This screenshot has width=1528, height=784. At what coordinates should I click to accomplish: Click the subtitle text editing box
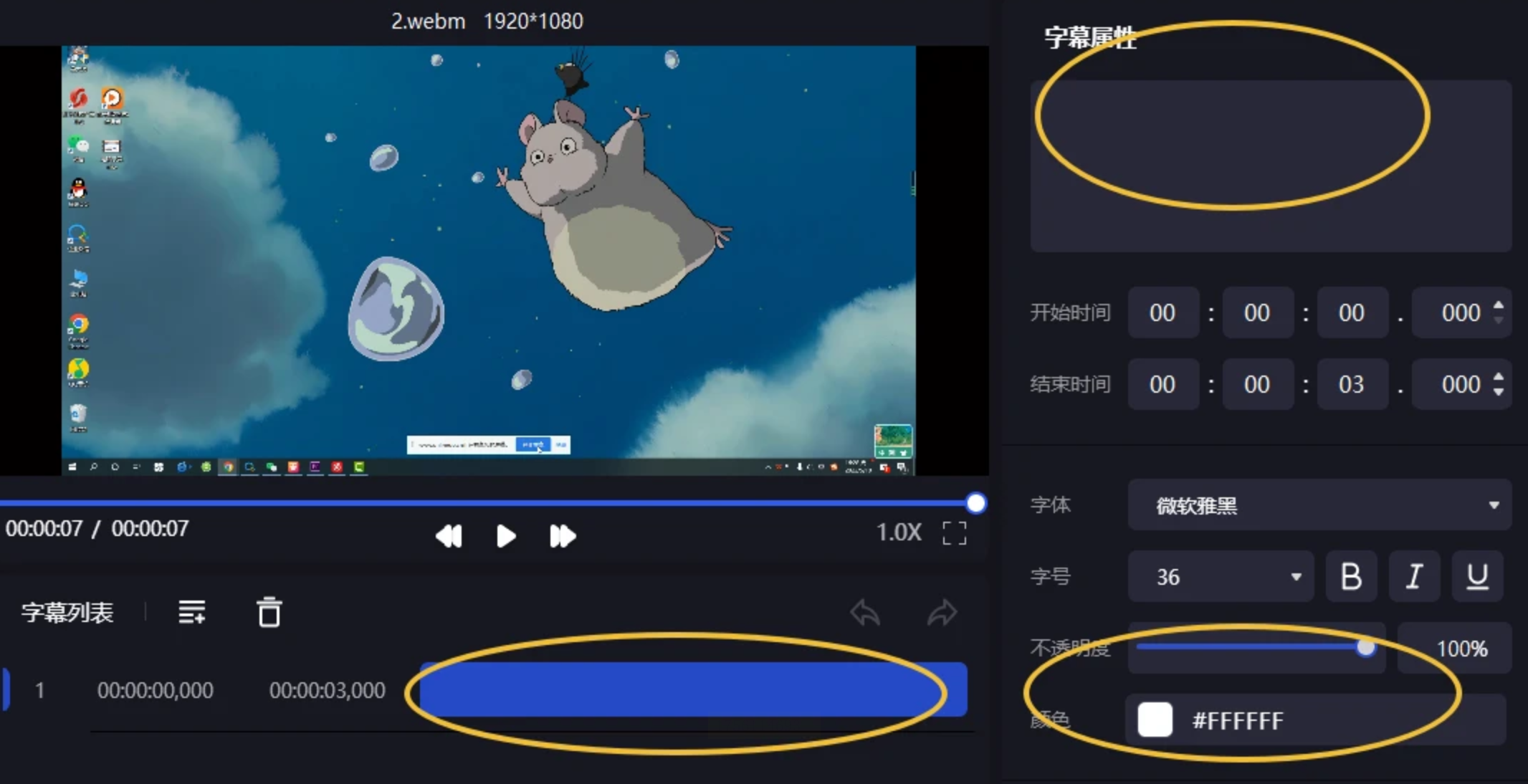tap(1271, 166)
